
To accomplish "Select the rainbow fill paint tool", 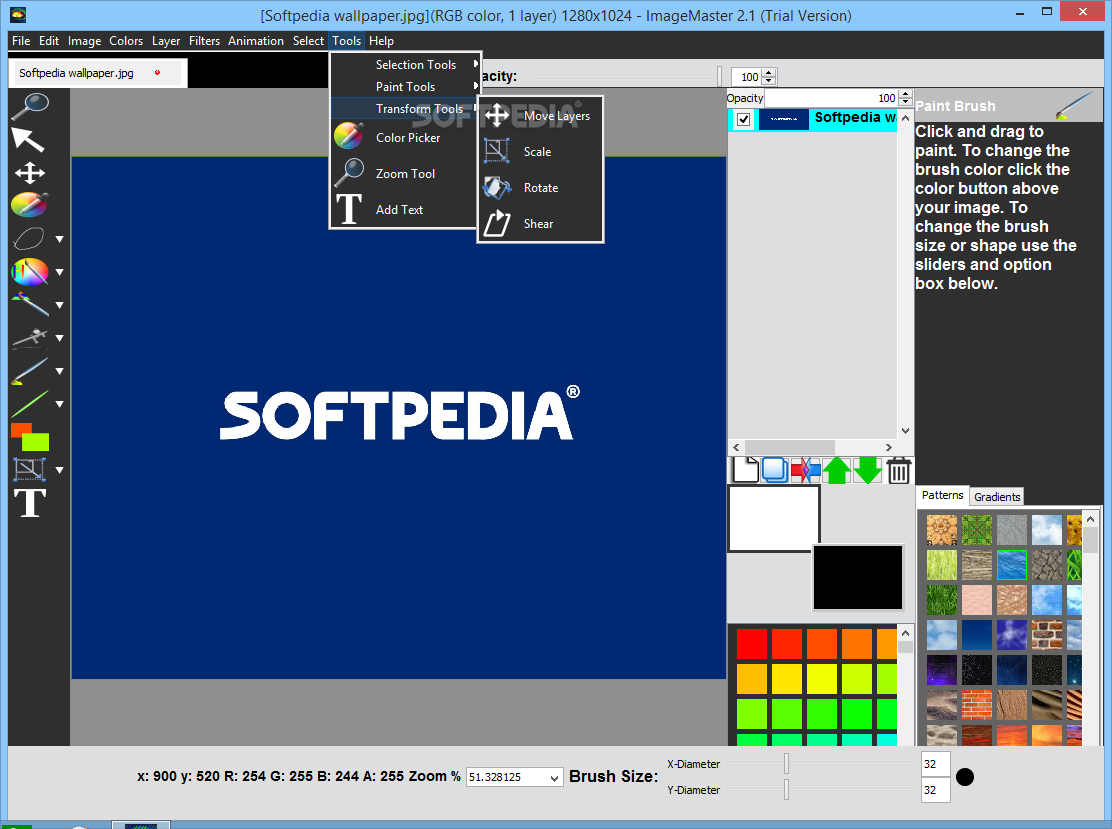I will pos(30,272).
